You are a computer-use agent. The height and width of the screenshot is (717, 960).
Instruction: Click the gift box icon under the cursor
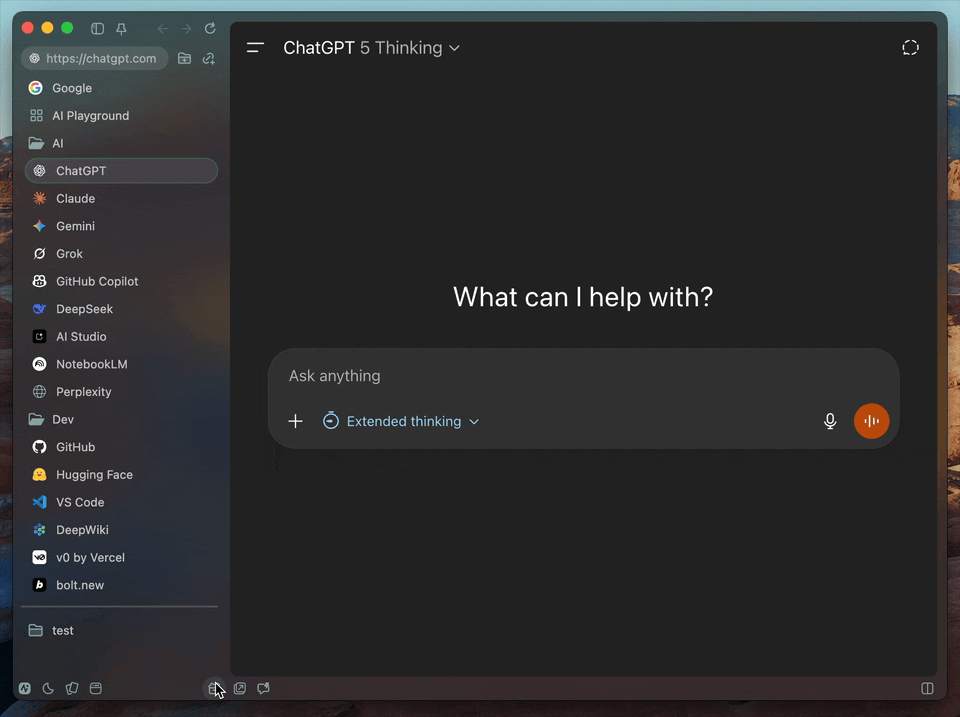(x=214, y=689)
